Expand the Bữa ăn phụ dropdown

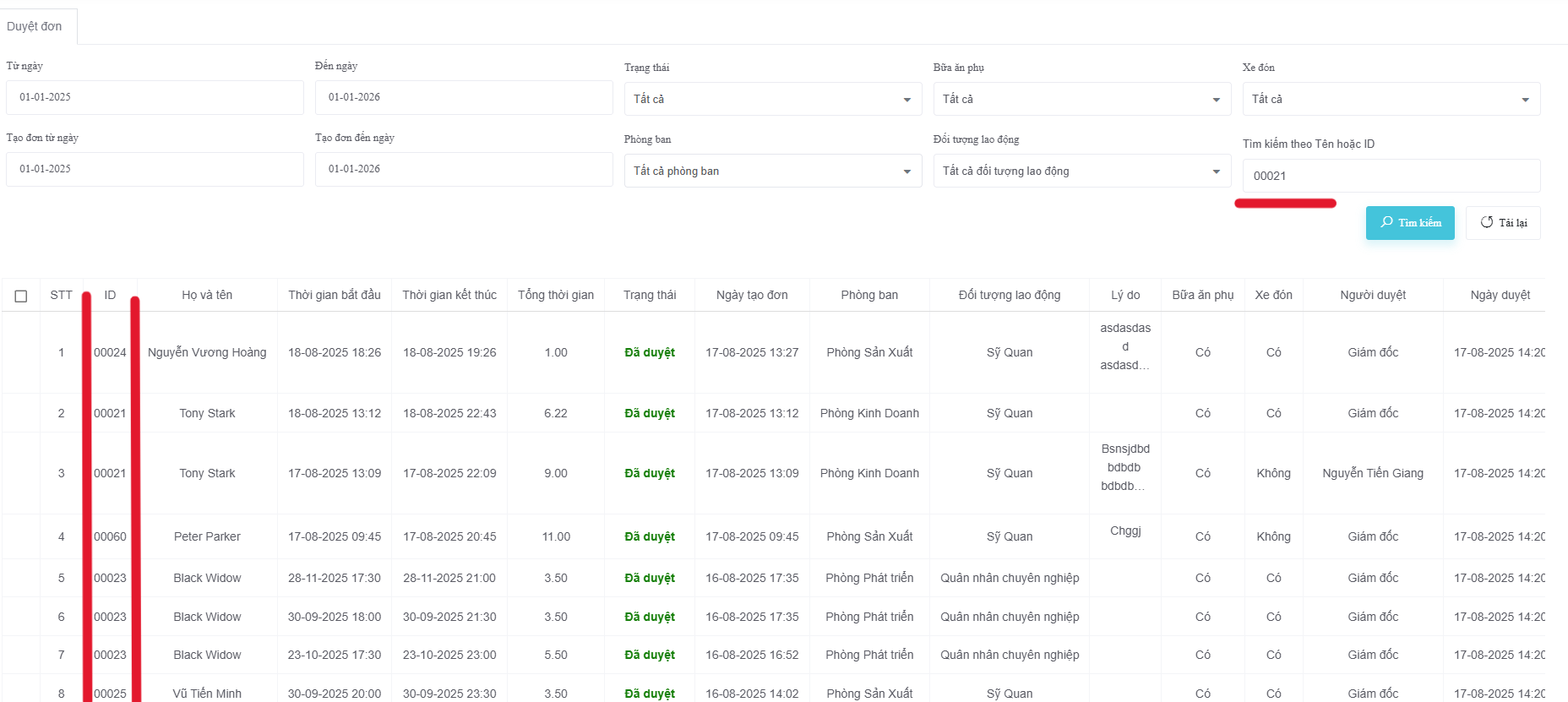tap(1081, 99)
